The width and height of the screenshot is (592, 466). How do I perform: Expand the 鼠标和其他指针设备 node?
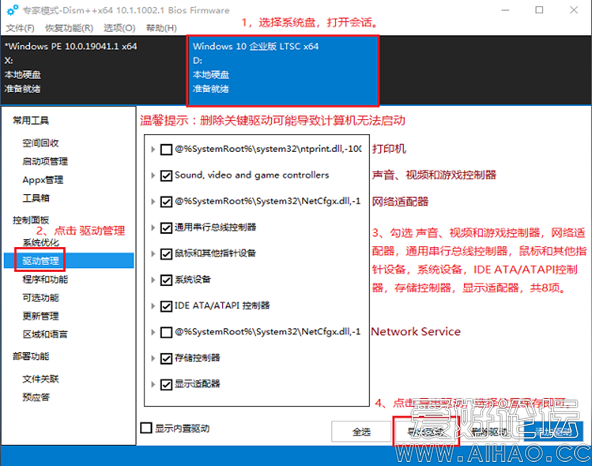pos(153,254)
